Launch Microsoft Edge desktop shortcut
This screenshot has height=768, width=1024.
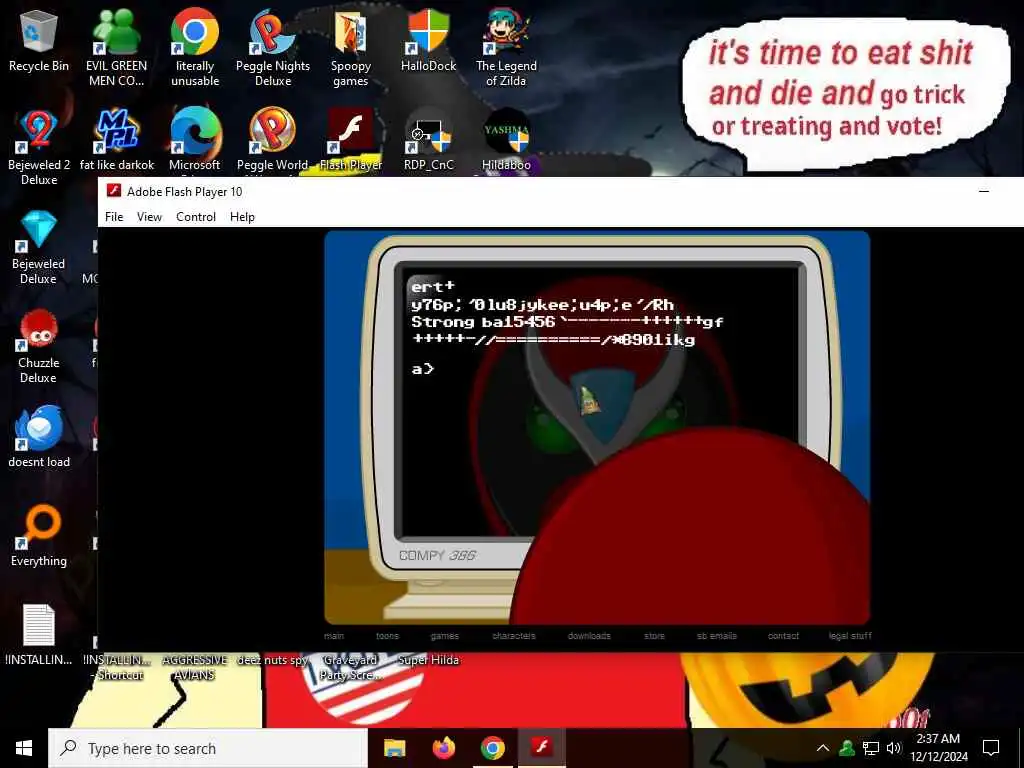pos(195,140)
